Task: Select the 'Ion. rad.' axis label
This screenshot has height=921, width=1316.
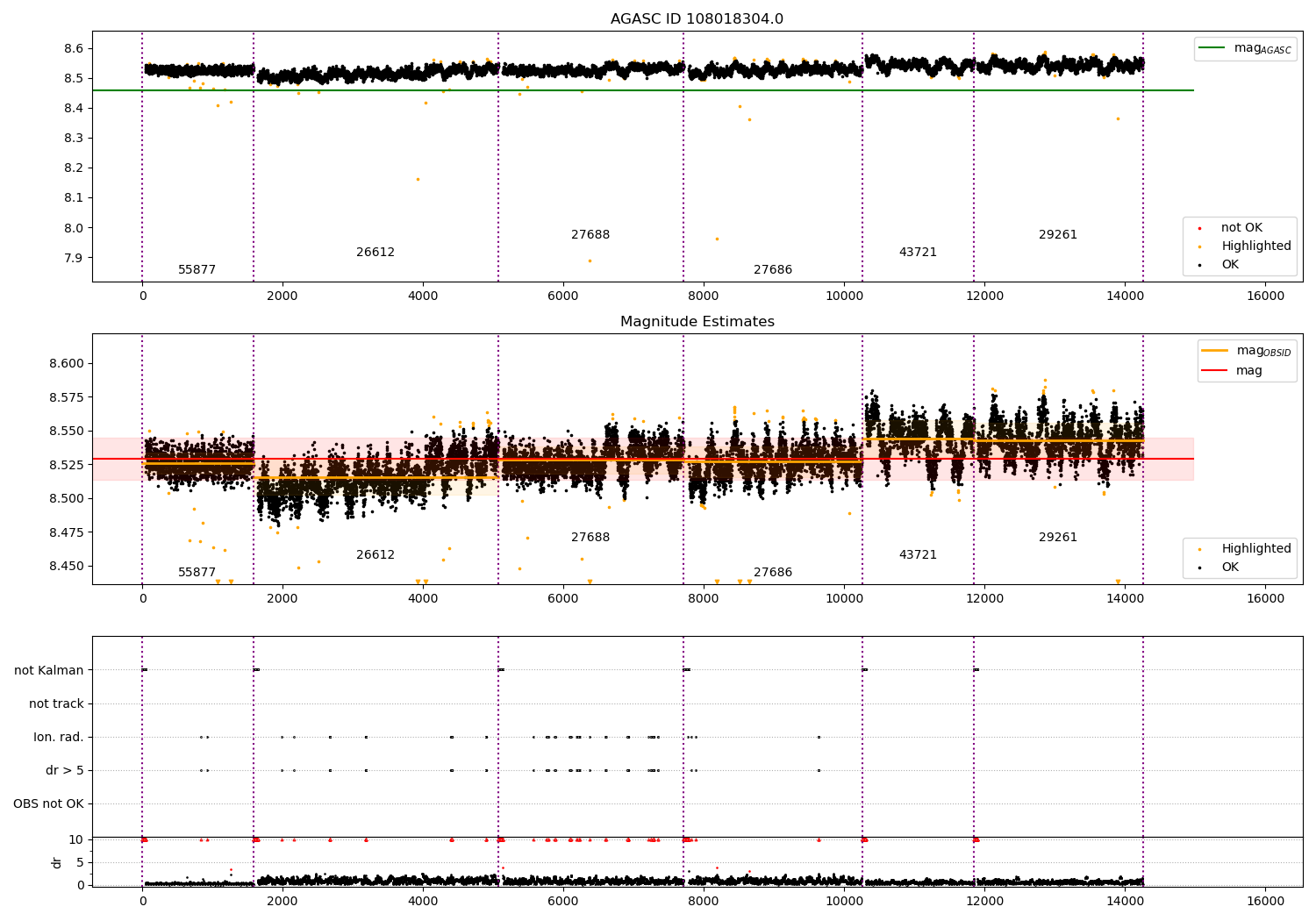Action: click(x=59, y=737)
